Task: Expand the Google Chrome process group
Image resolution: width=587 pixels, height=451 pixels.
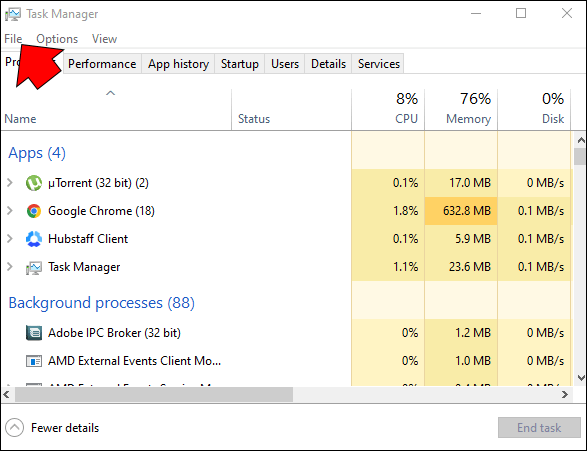Action: (x=10, y=211)
